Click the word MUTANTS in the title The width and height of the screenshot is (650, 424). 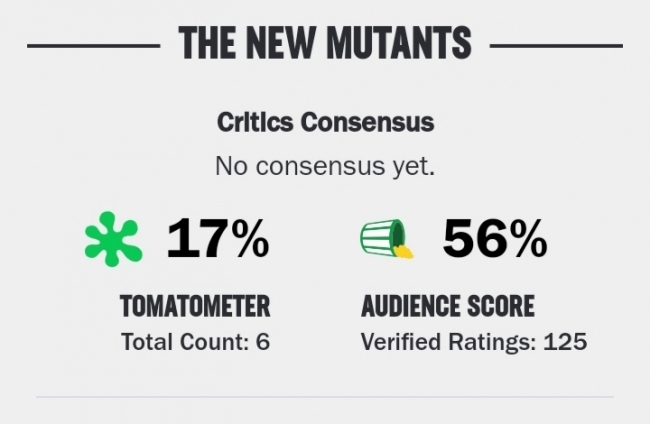pos(399,43)
